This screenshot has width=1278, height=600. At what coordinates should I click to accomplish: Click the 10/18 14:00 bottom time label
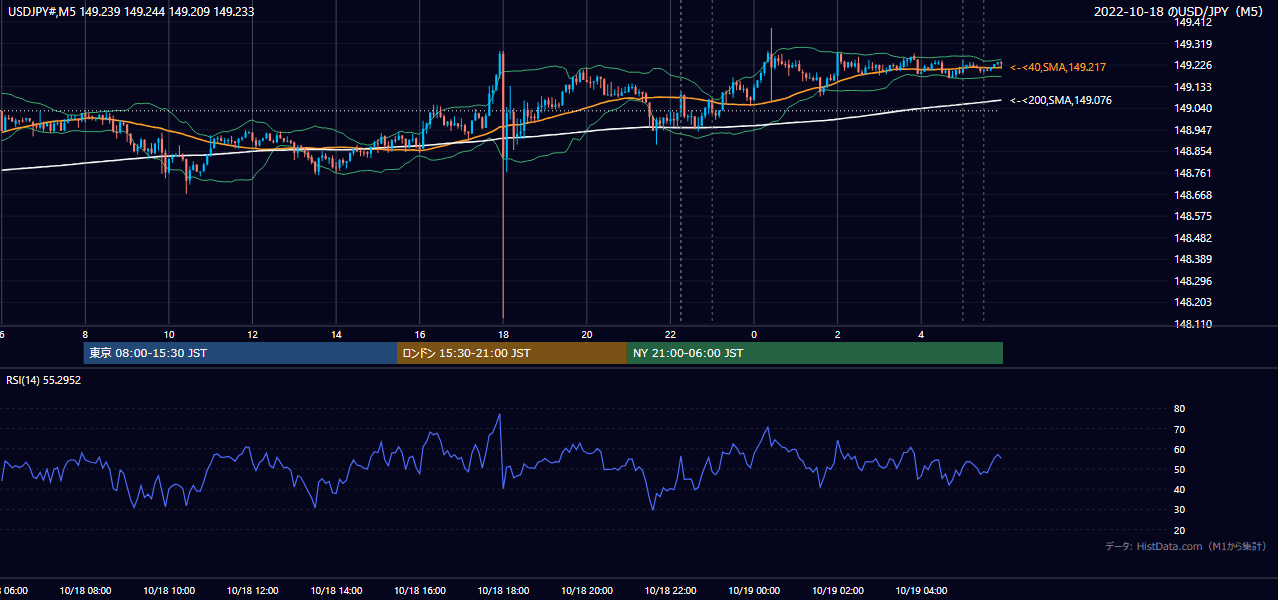pos(336,591)
